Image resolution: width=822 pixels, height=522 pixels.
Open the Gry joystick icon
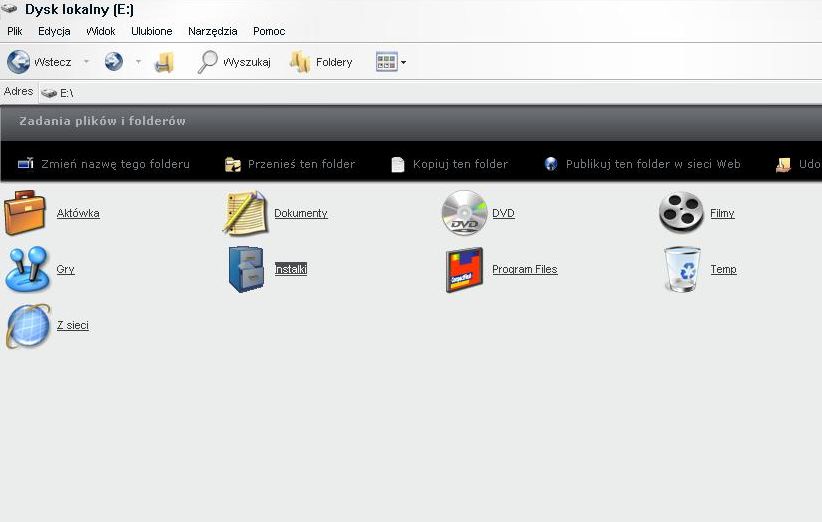tap(27, 269)
